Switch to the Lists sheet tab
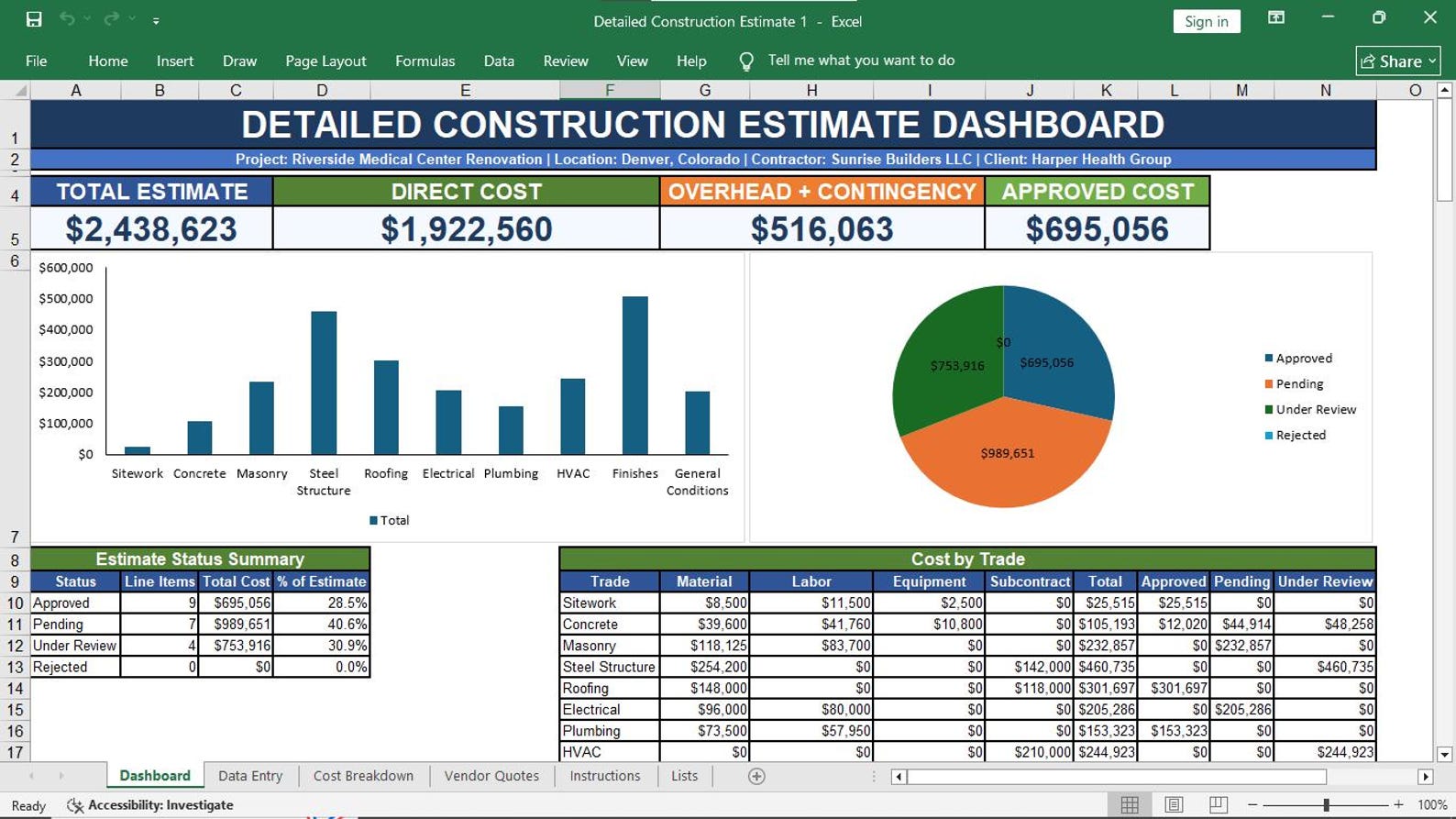Screen dimensions: 1456x819 [x=684, y=776]
